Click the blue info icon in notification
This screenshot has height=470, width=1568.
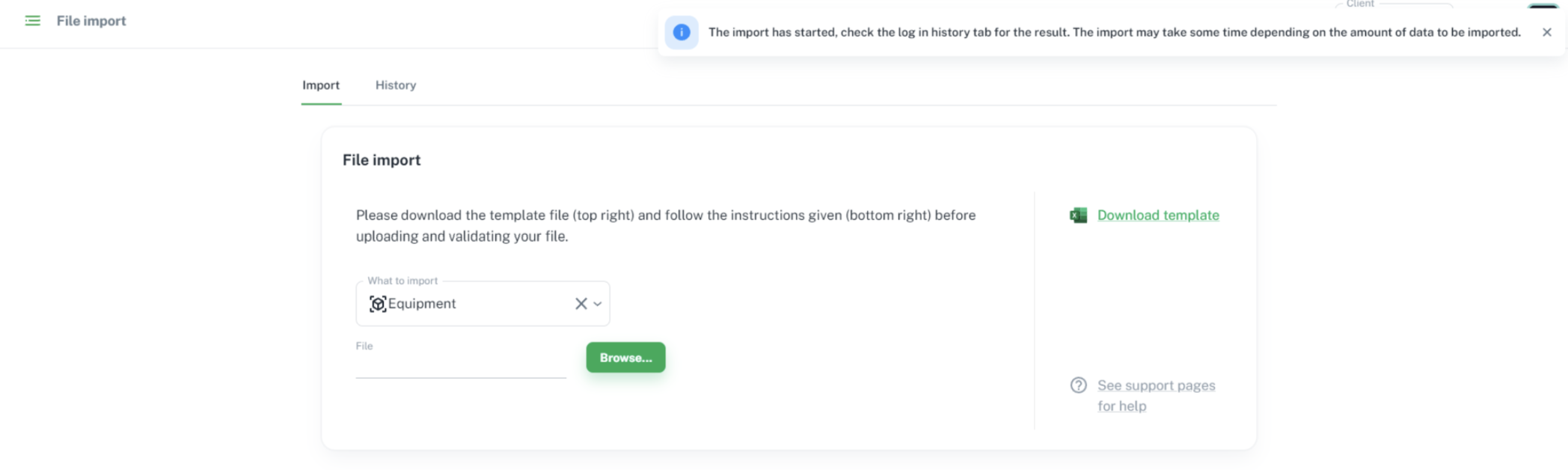pyautogui.click(x=681, y=32)
